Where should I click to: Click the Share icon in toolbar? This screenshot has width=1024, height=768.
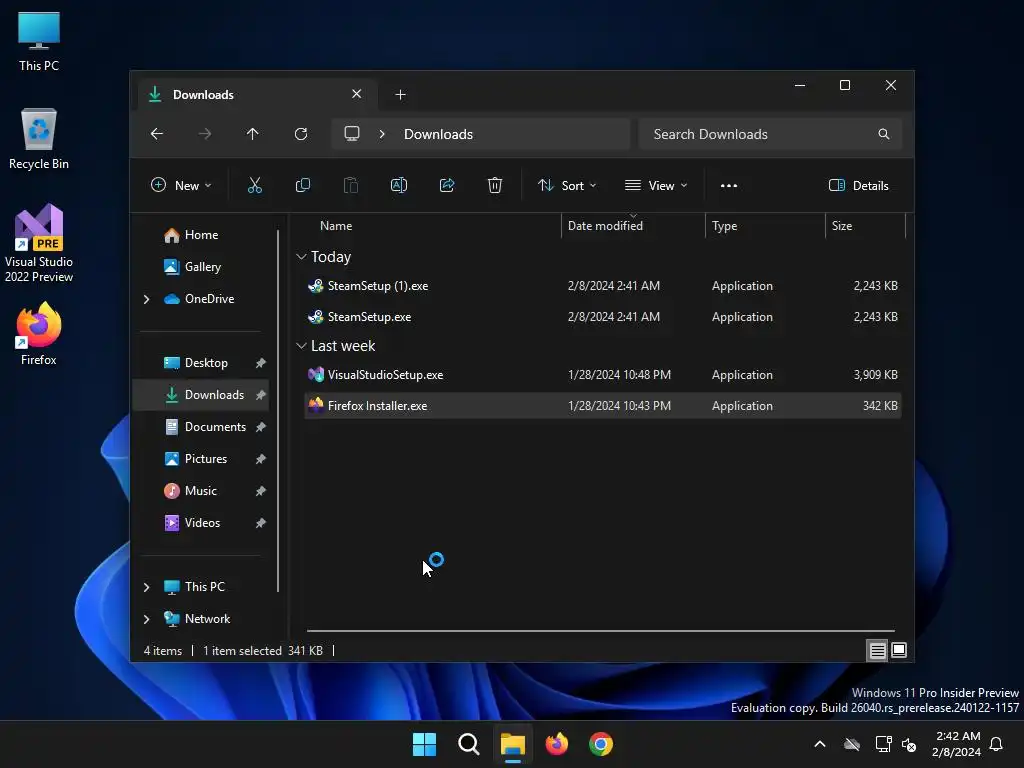point(447,185)
